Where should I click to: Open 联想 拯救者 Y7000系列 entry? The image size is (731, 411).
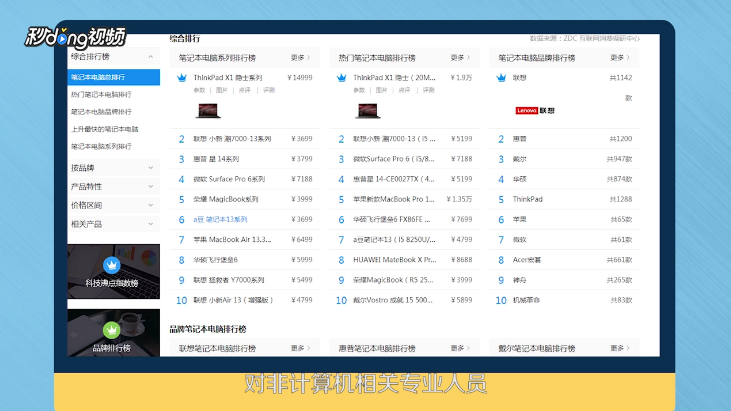(229, 280)
